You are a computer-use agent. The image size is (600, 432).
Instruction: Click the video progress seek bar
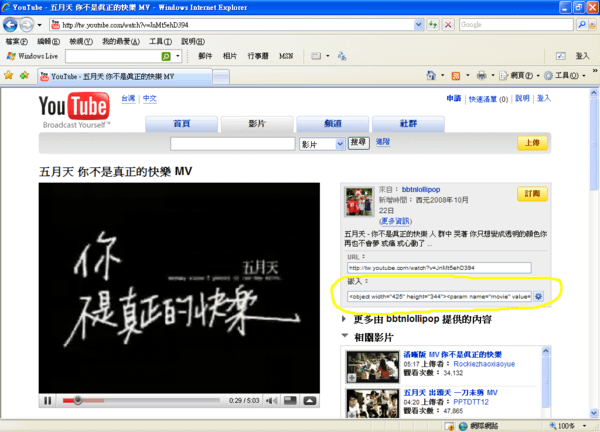click(x=141, y=401)
